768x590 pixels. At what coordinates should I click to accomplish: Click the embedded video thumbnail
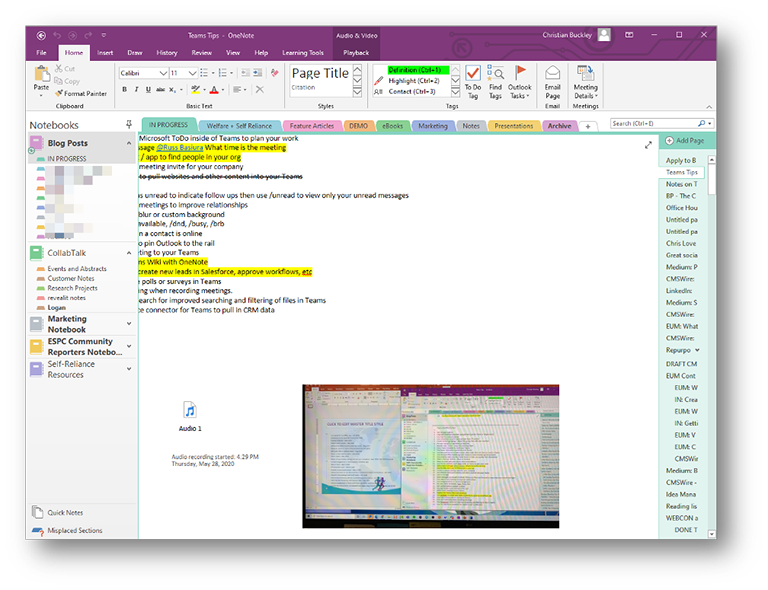(431, 456)
